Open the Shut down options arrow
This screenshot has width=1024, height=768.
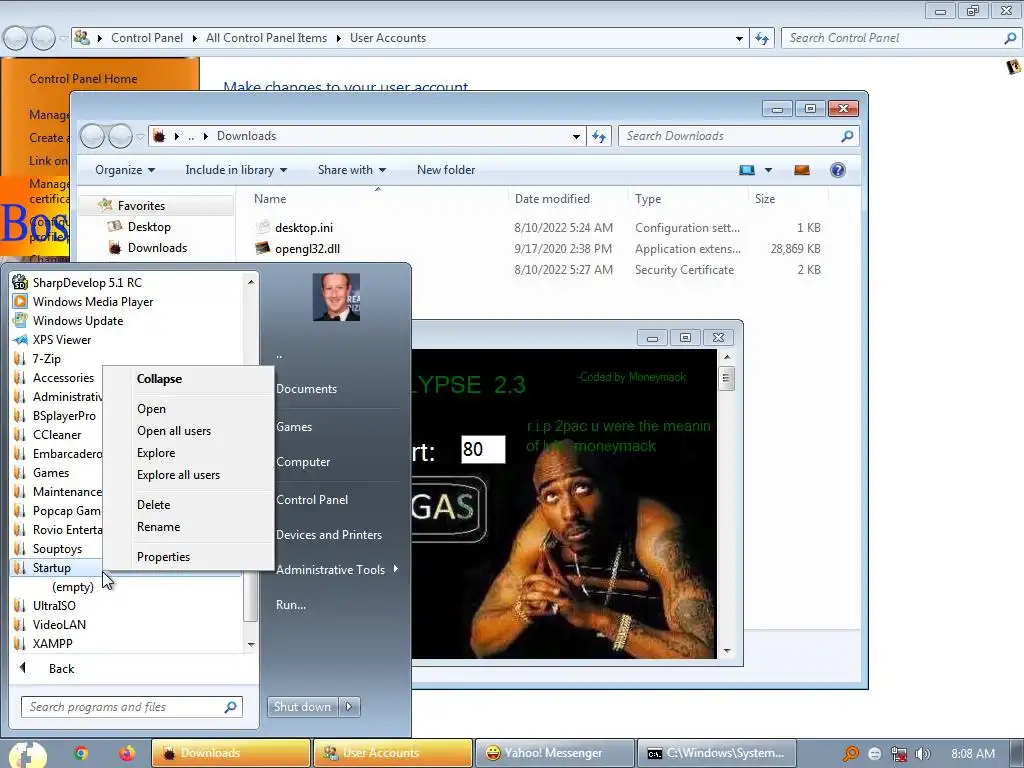click(349, 707)
